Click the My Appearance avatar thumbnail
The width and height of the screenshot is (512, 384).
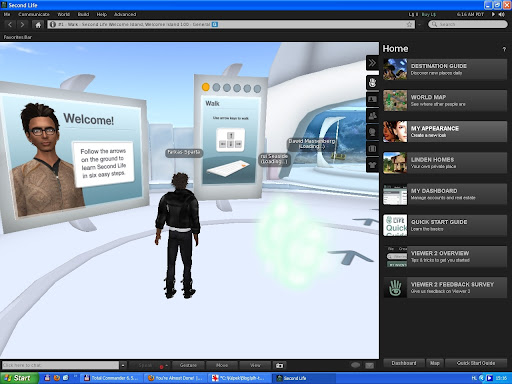pyautogui.click(x=395, y=132)
